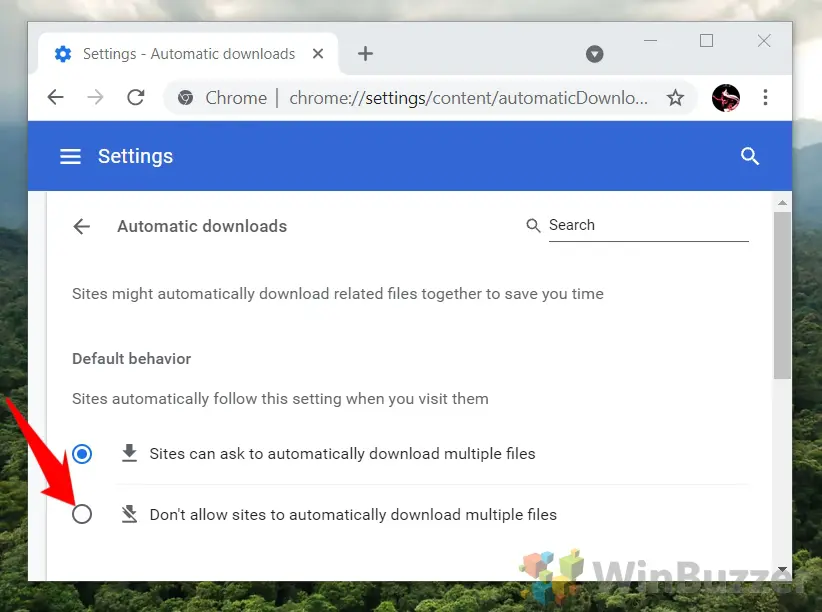The image size is (822, 612).
Task: Go back using the arrow beside Automatic downloads
Action: [82, 227]
